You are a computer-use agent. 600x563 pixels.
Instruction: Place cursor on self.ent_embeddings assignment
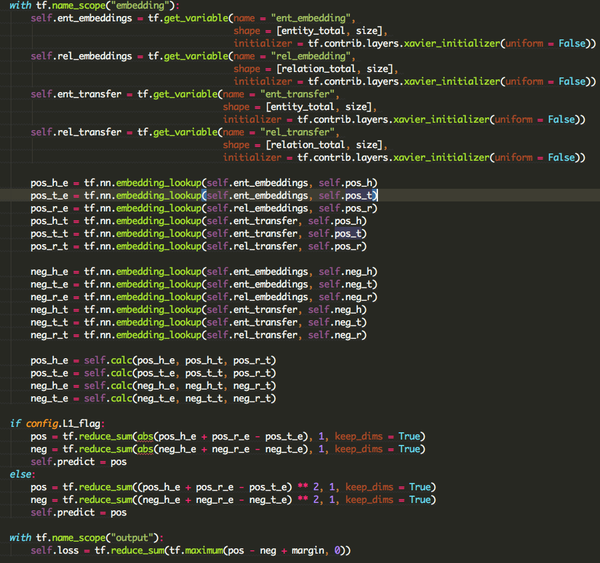tap(81, 18)
